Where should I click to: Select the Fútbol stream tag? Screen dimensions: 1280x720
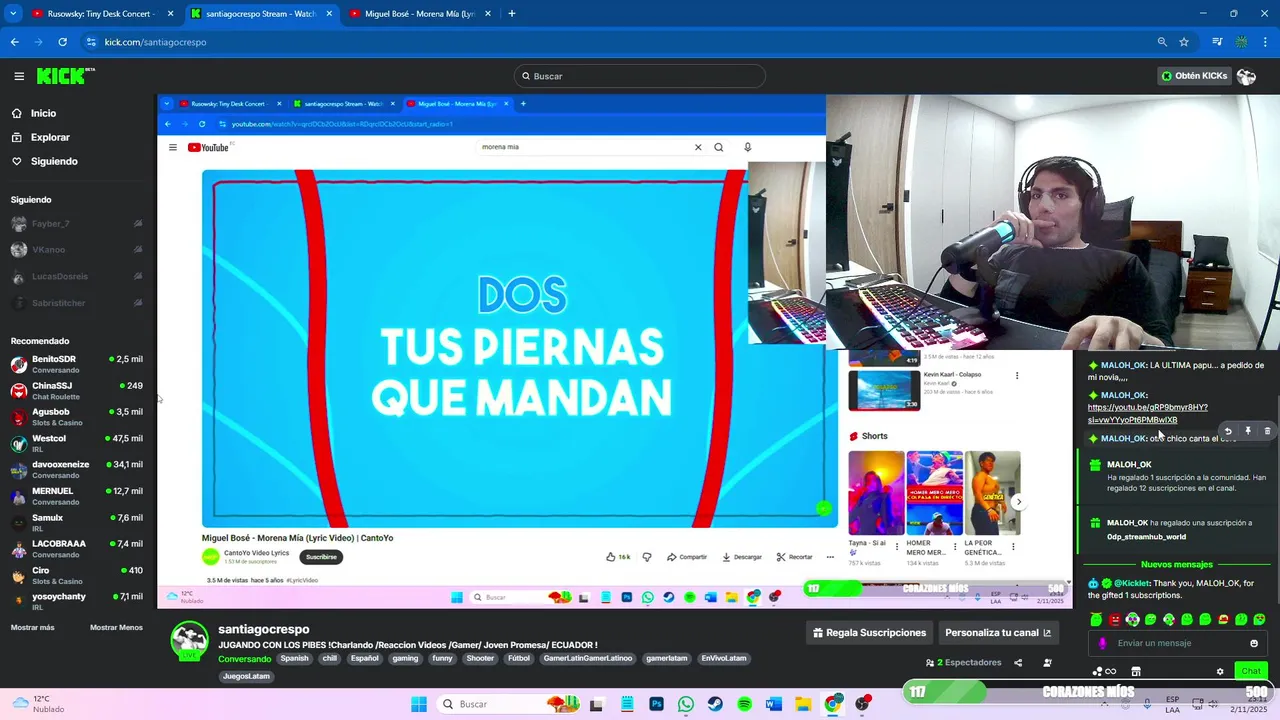518,659
